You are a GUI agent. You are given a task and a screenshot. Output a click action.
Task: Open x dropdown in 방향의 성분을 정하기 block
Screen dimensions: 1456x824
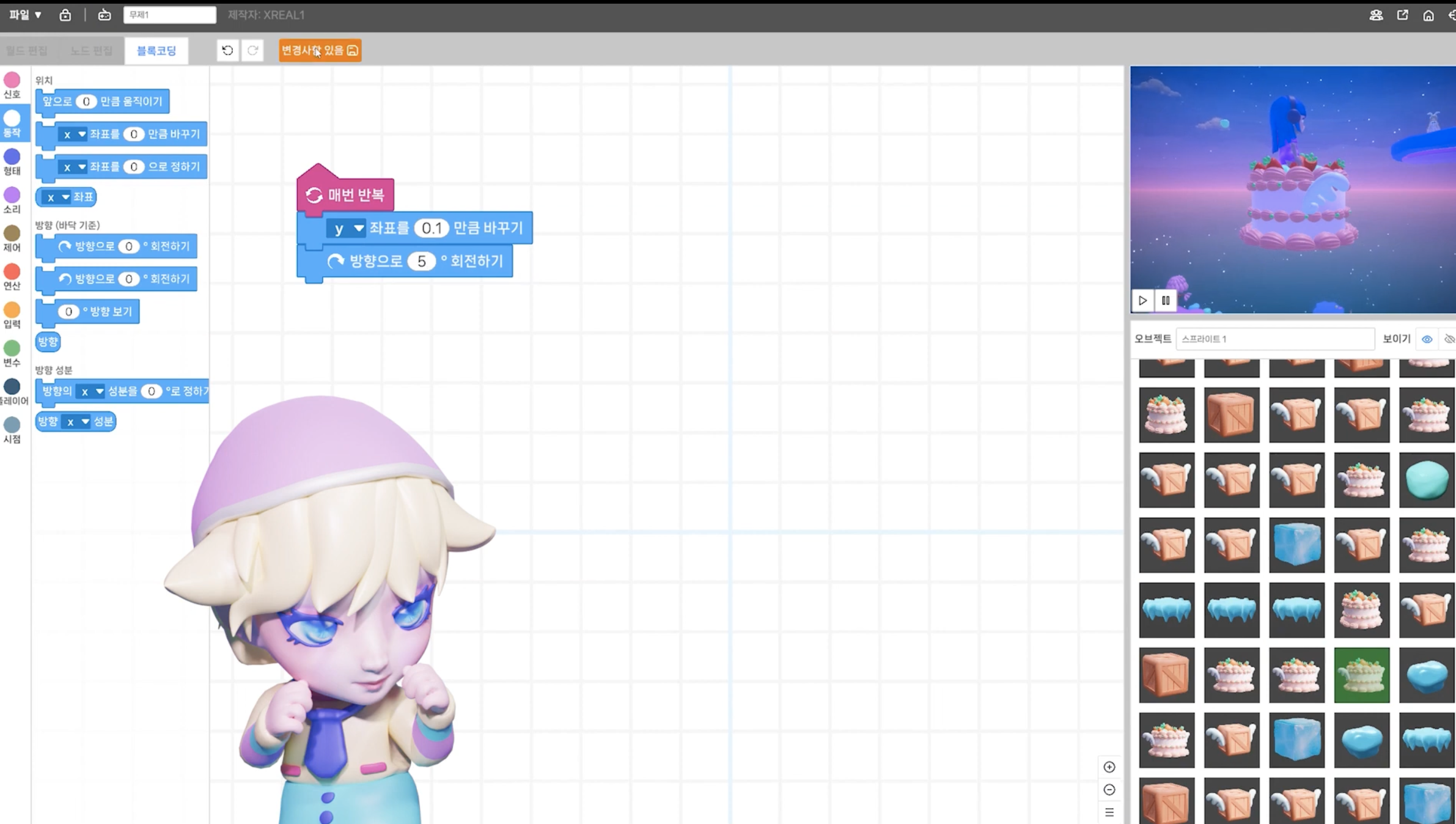point(90,391)
